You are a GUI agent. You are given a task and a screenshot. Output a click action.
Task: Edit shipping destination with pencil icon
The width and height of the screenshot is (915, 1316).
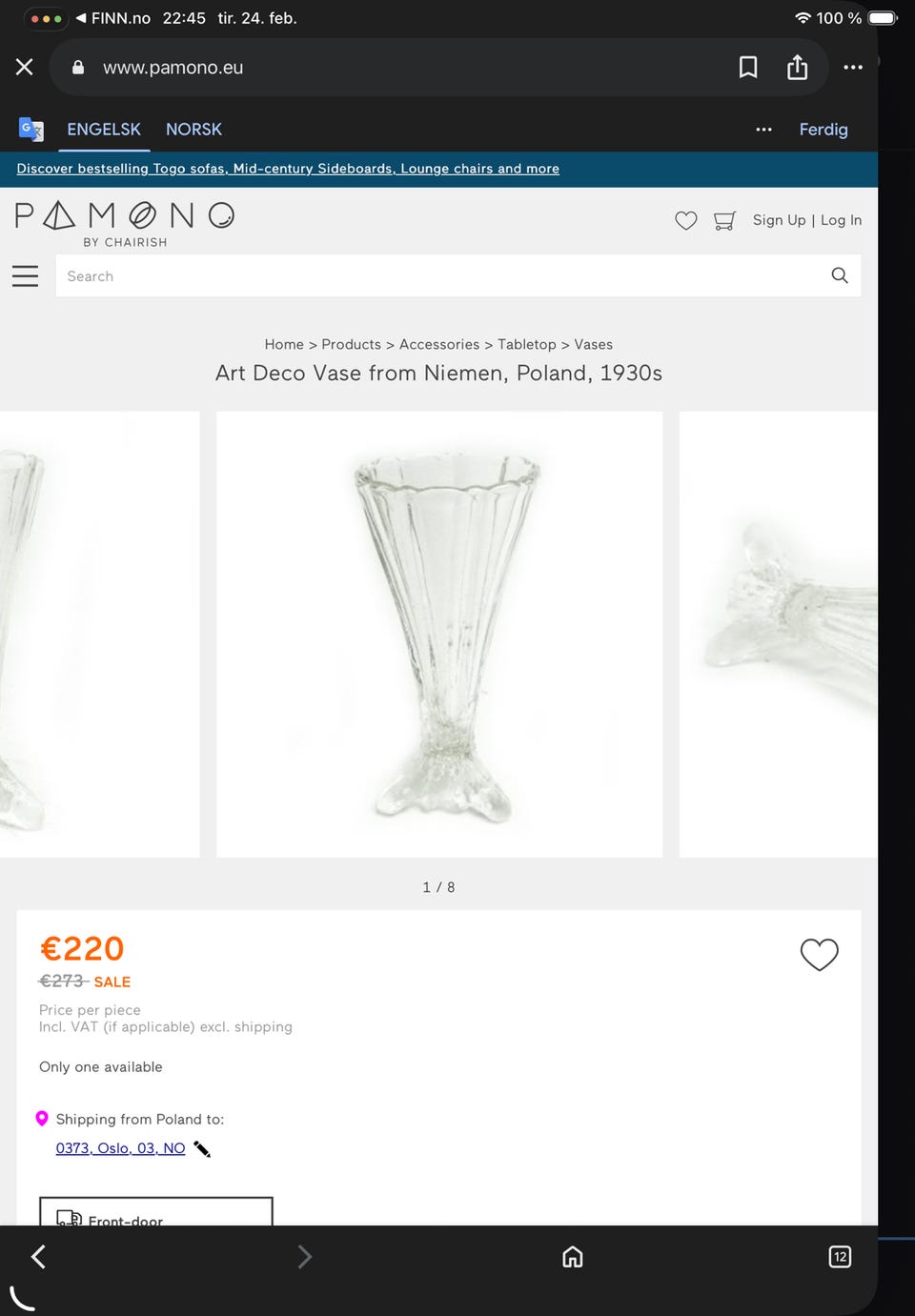point(202,1148)
